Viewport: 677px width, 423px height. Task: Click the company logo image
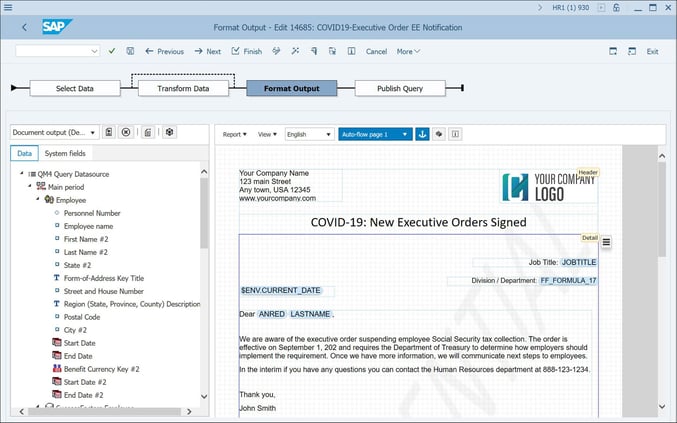coord(548,187)
